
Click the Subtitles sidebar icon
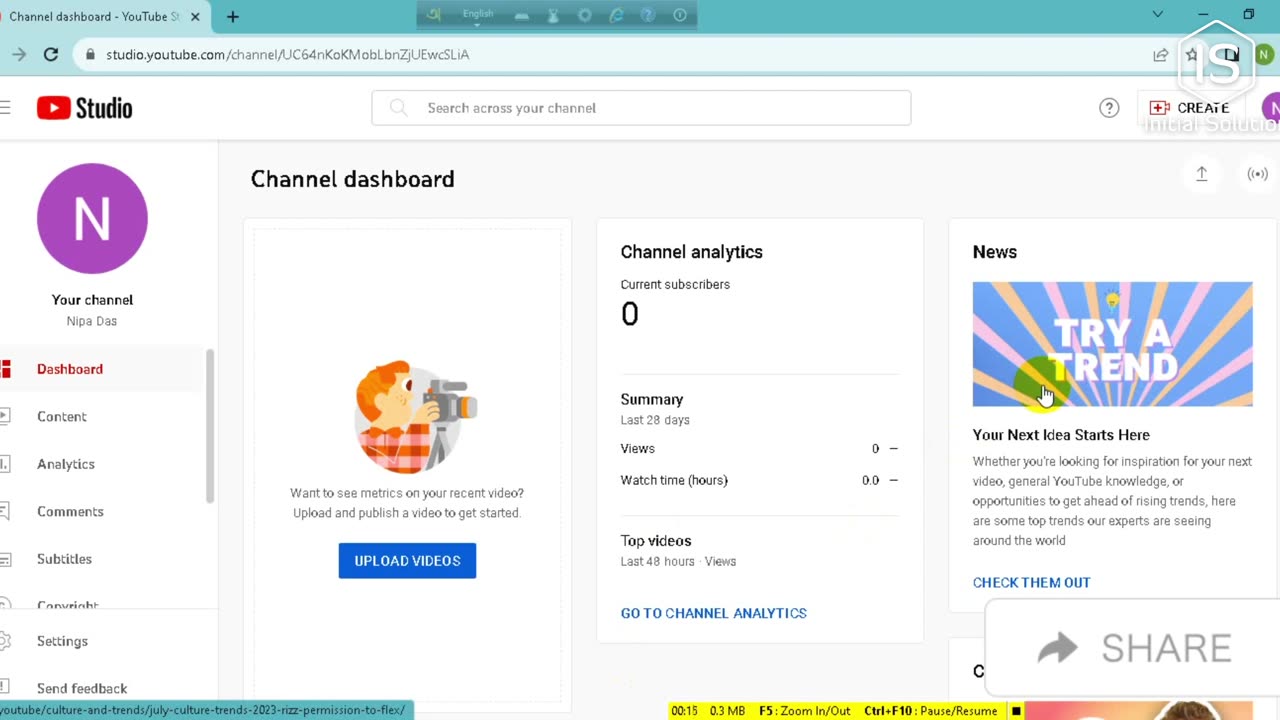tap(5, 559)
